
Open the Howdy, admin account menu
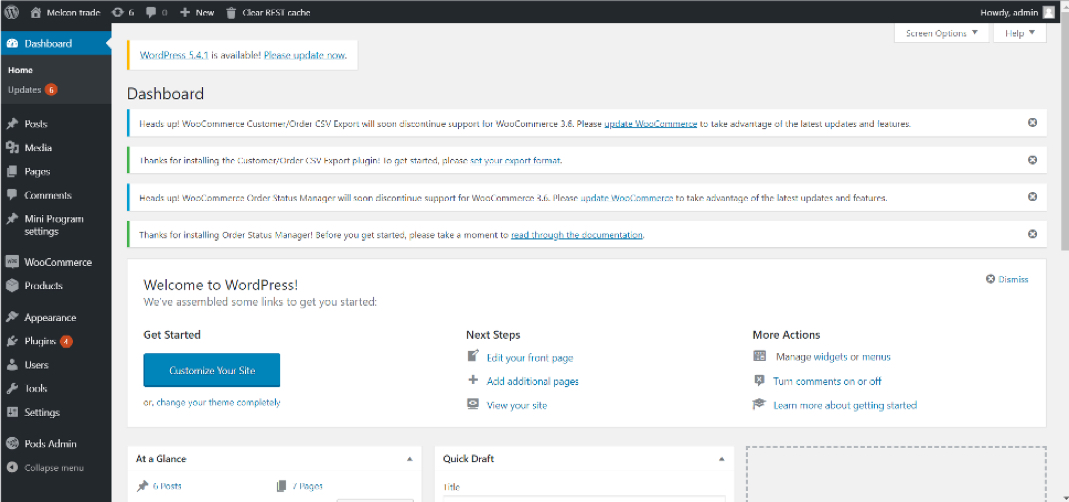1017,12
